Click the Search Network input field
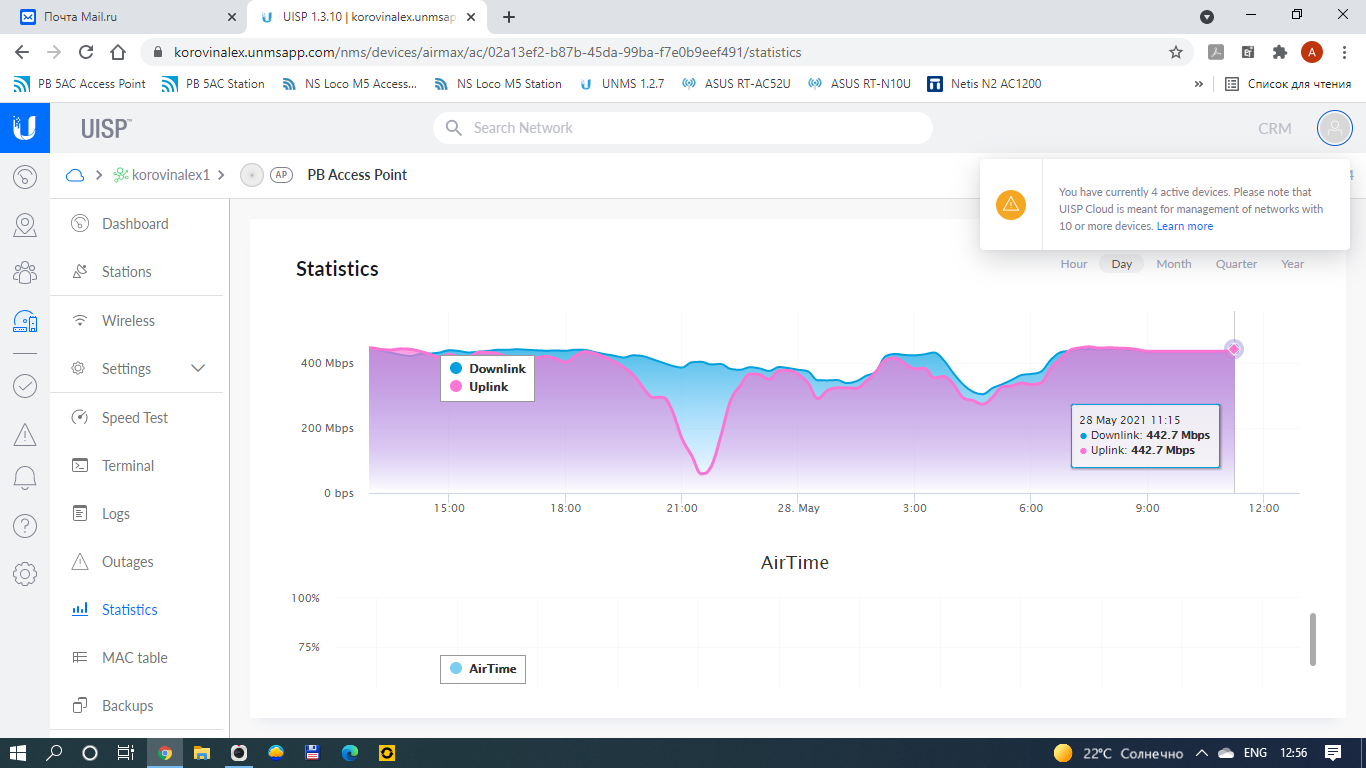1366x768 pixels. pos(682,128)
